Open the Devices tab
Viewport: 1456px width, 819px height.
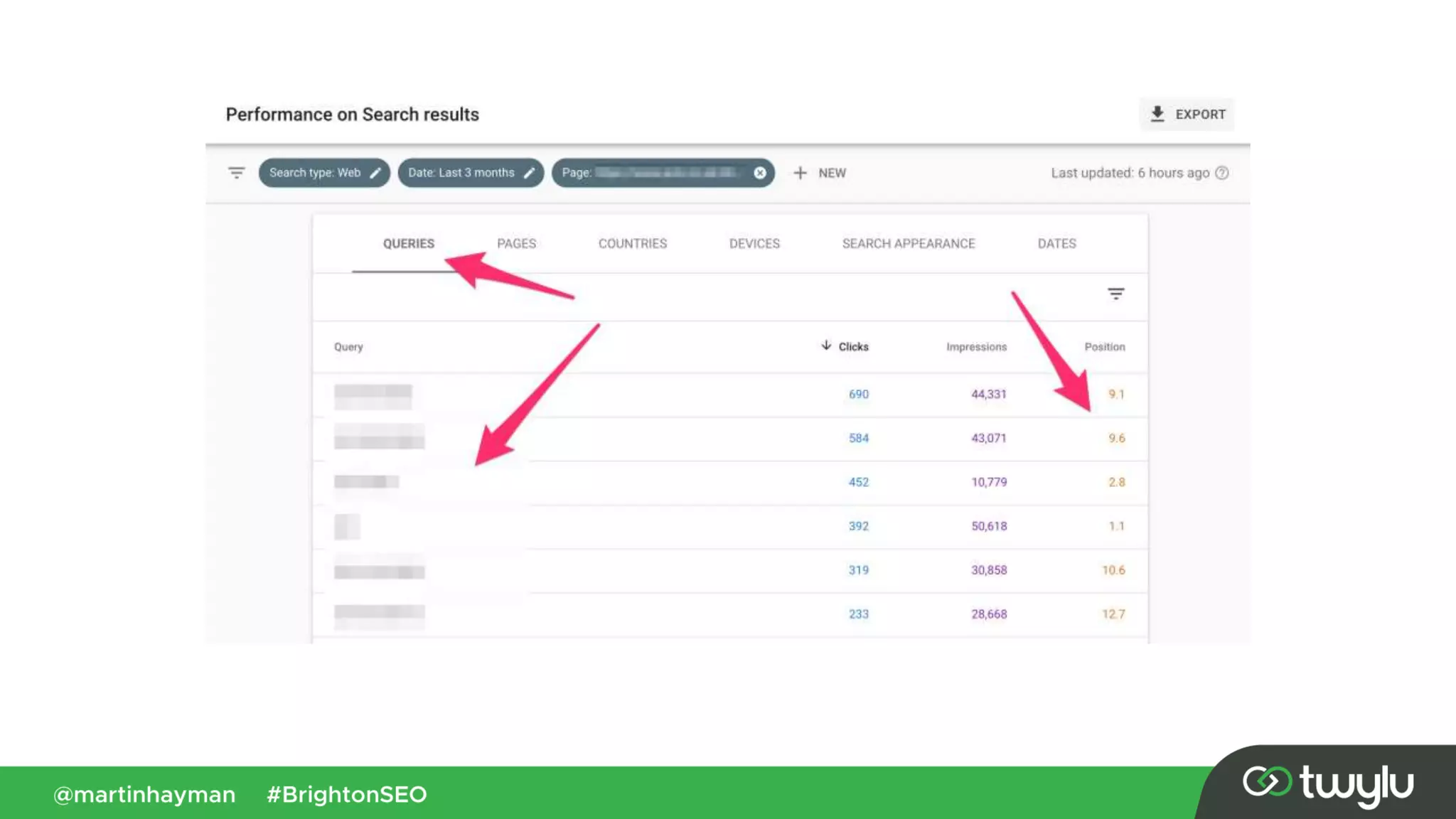click(x=754, y=244)
